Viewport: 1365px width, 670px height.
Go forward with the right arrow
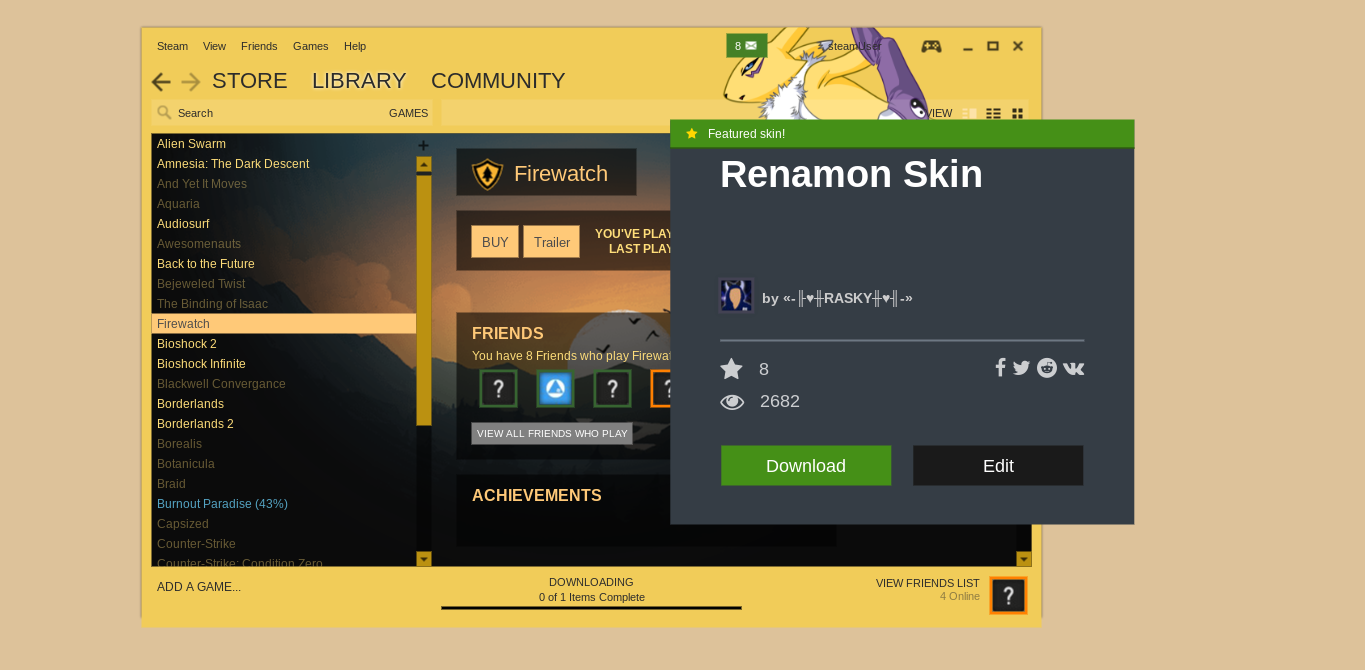[x=191, y=82]
